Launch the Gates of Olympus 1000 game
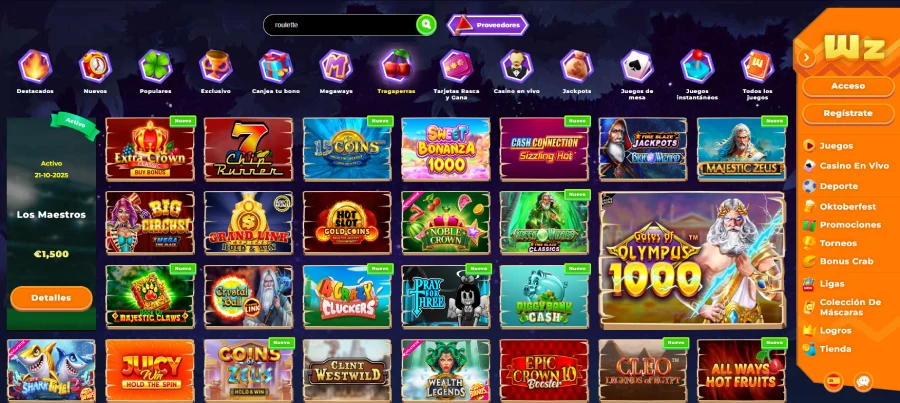Screen dimensions: 900x403 tap(691, 261)
